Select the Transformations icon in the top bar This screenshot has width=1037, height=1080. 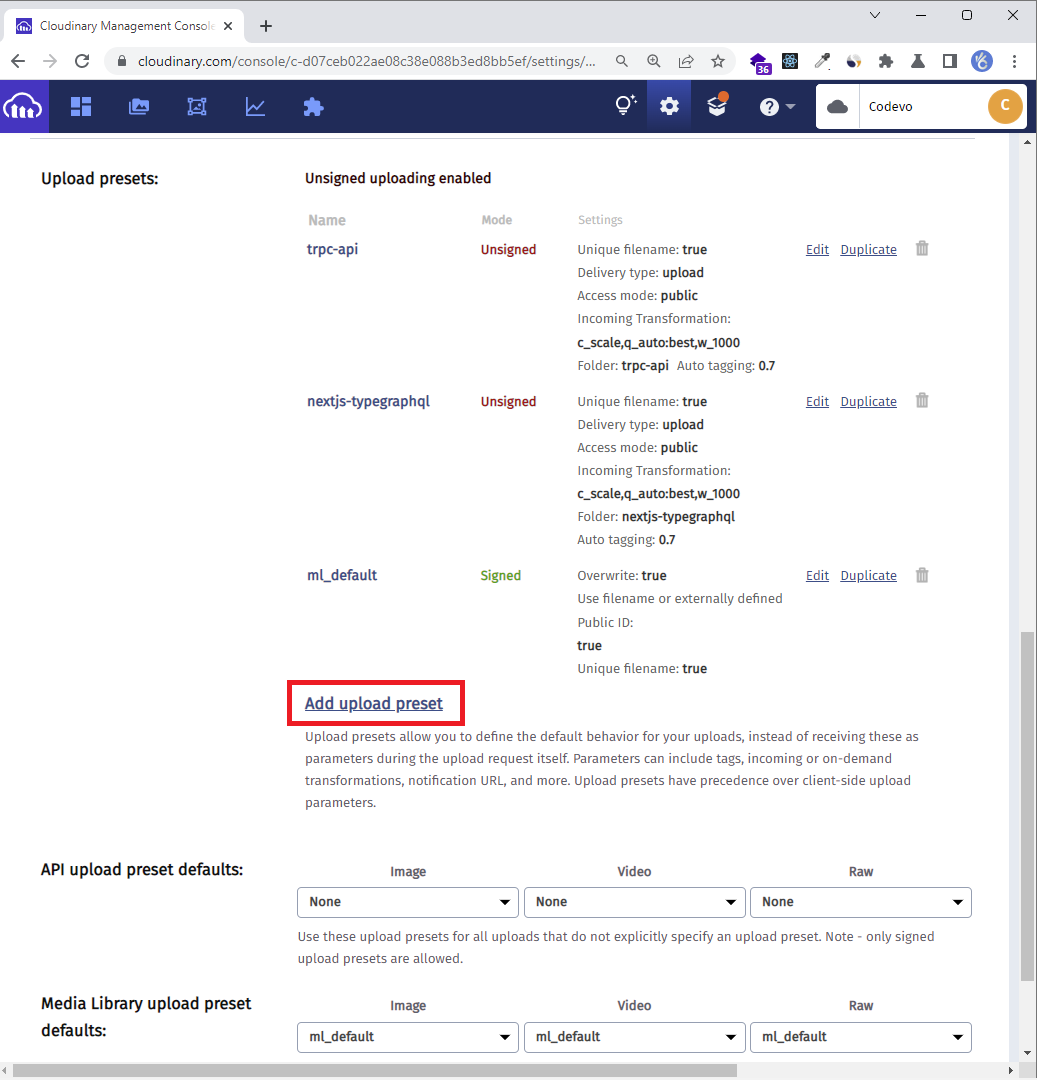pos(197,106)
